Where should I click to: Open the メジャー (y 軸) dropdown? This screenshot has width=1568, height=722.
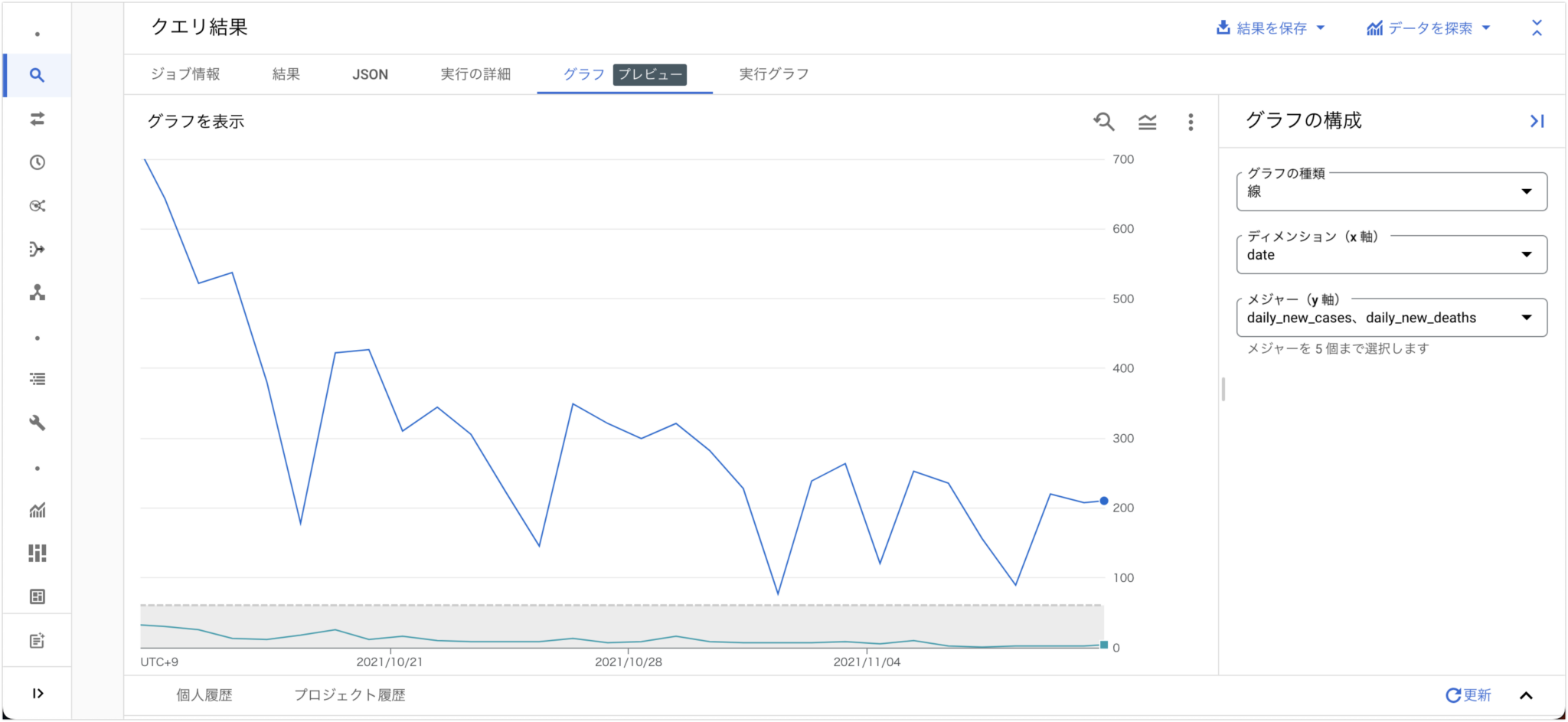pyautogui.click(x=1391, y=318)
